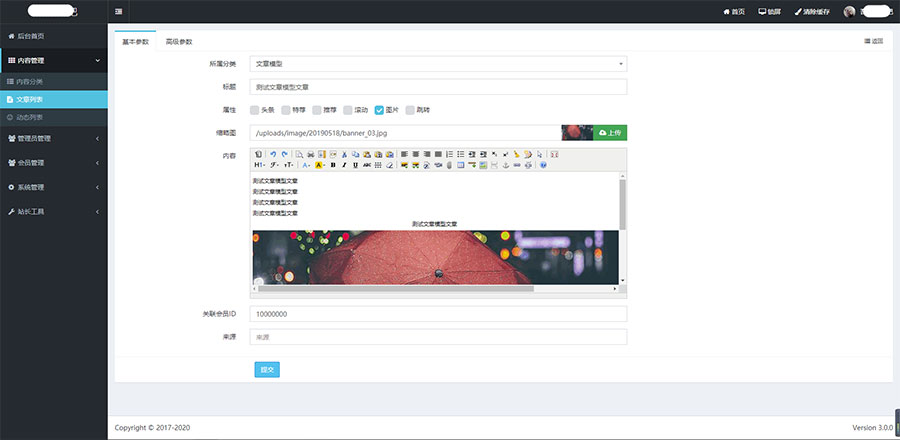900x440 pixels.
Task: Click into the 来源 source input field
Action: 437,337
